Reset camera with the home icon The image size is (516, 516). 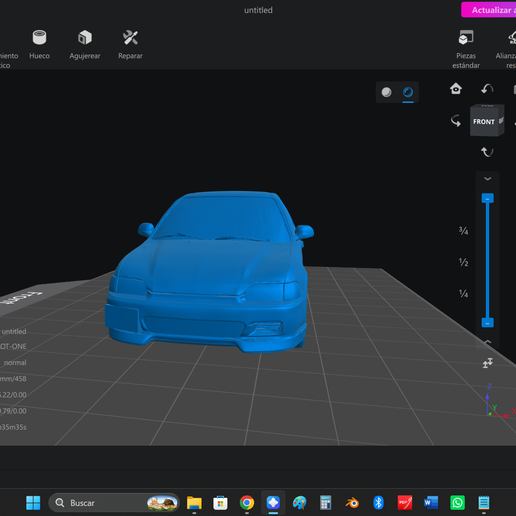(456, 89)
